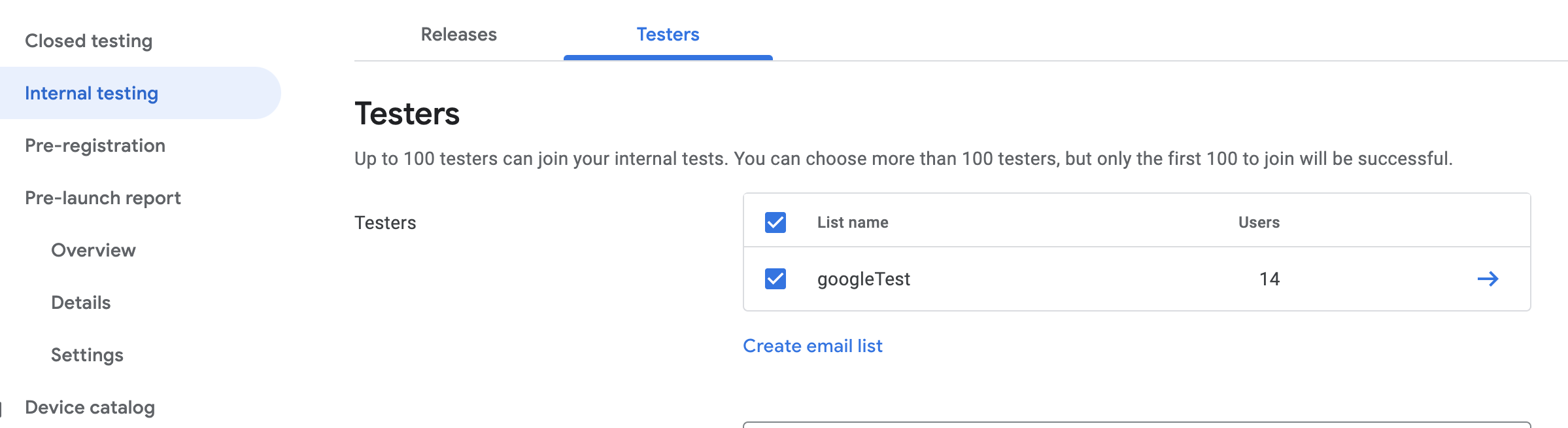Image resolution: width=1568 pixels, height=428 pixels.
Task: Select Details under Pre-launch report
Action: (80, 302)
